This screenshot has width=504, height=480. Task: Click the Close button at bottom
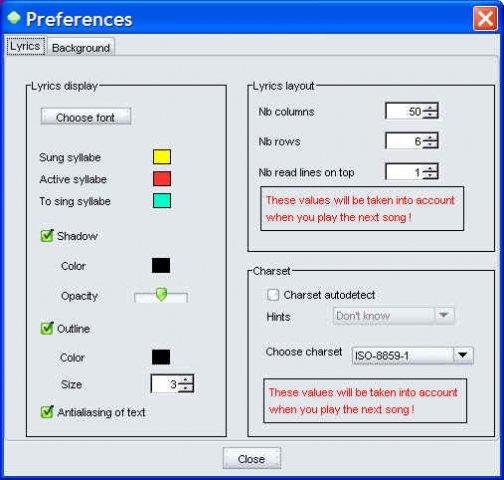pyautogui.click(x=252, y=459)
